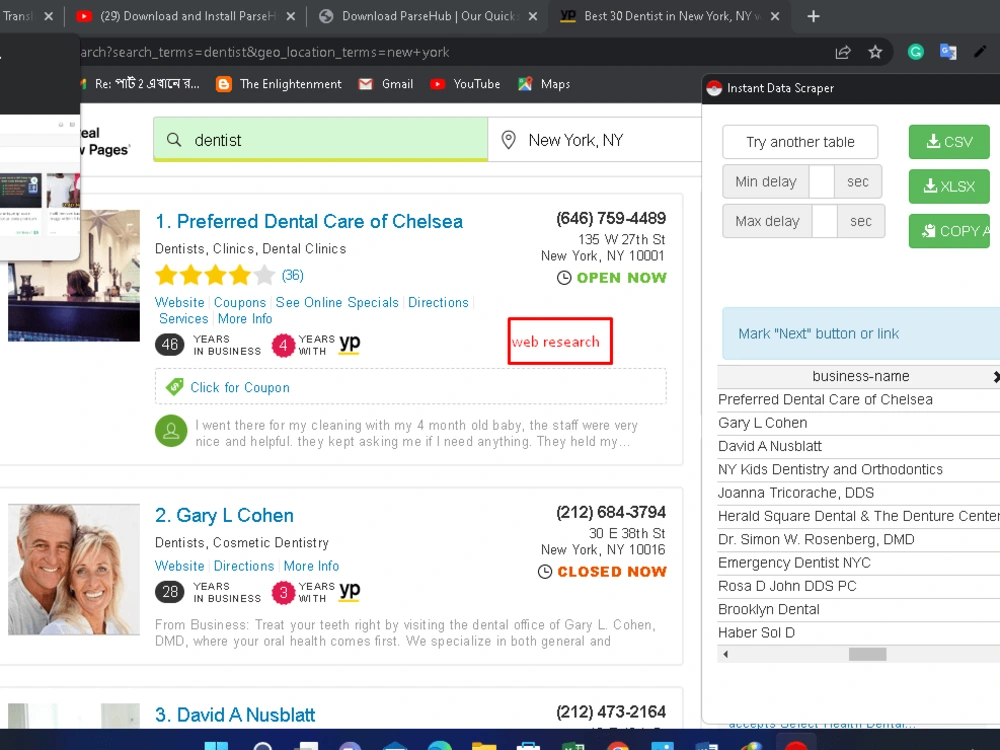
Task: Open the David A Nusblatt listing
Action: (235, 715)
